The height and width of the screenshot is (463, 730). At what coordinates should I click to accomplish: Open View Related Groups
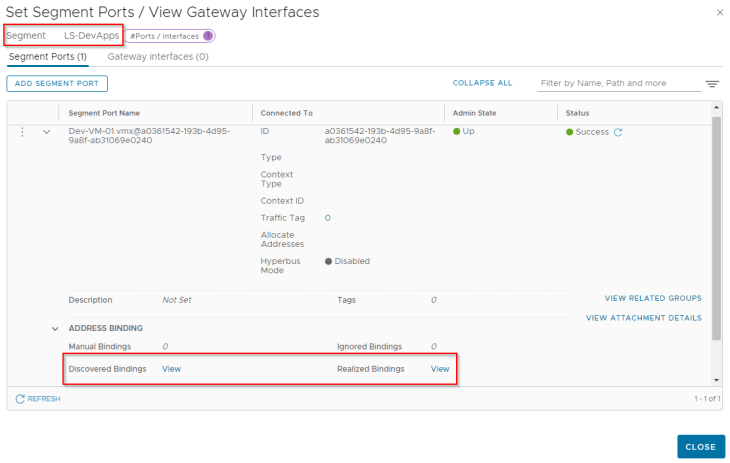tap(653, 298)
